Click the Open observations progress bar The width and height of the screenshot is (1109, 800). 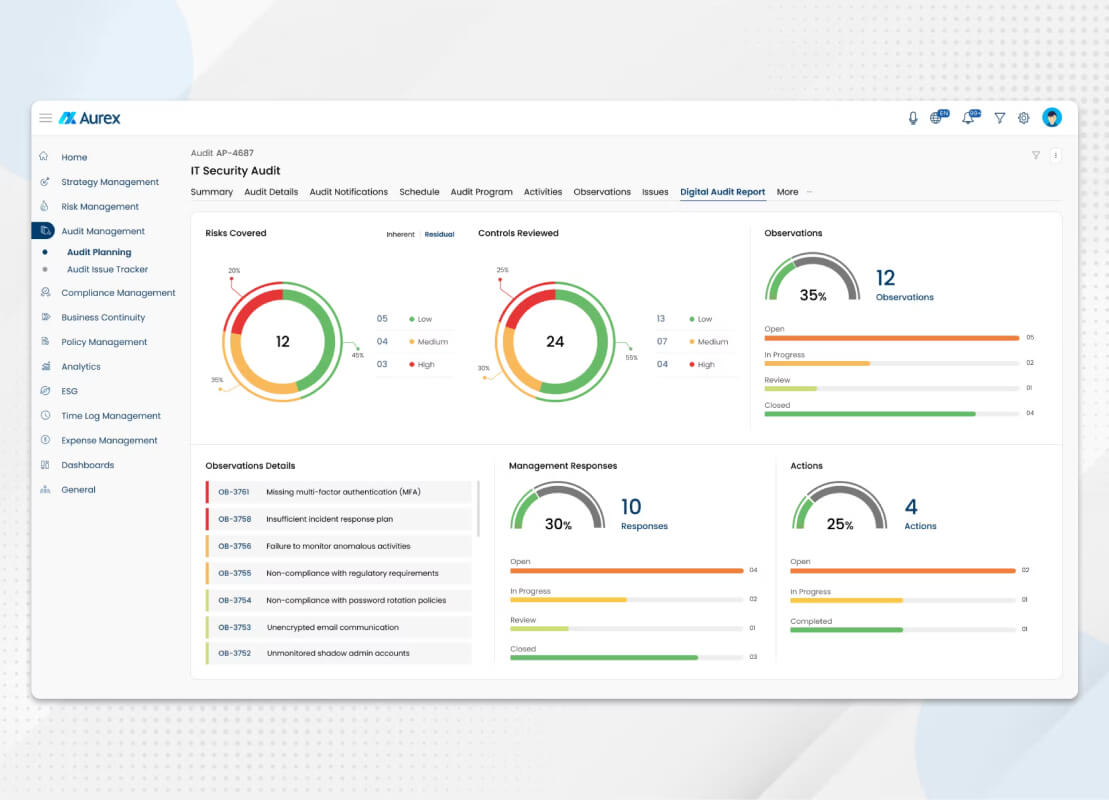(x=892, y=338)
